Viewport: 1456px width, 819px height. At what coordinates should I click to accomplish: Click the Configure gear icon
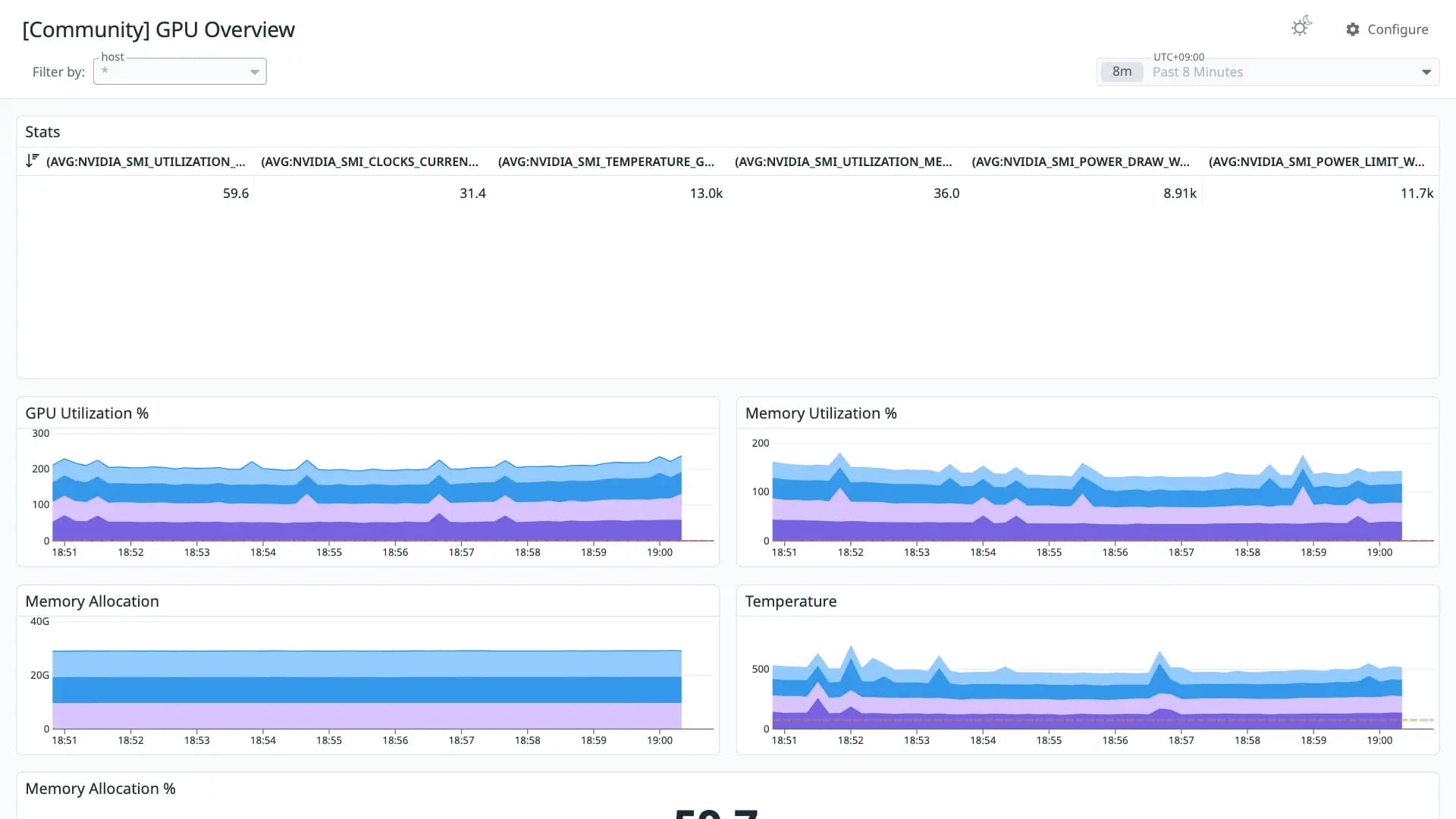tap(1353, 30)
